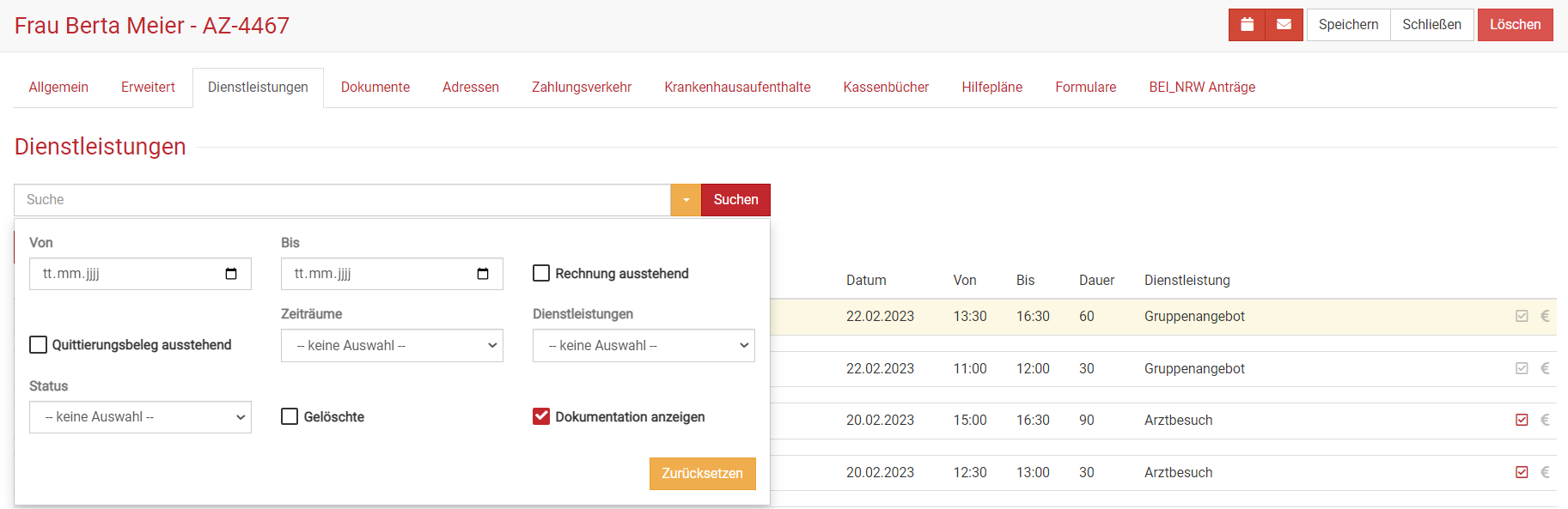Open the Krankenhausaufenthalte tab
Screen dimensions: 1568x509
pos(737,88)
